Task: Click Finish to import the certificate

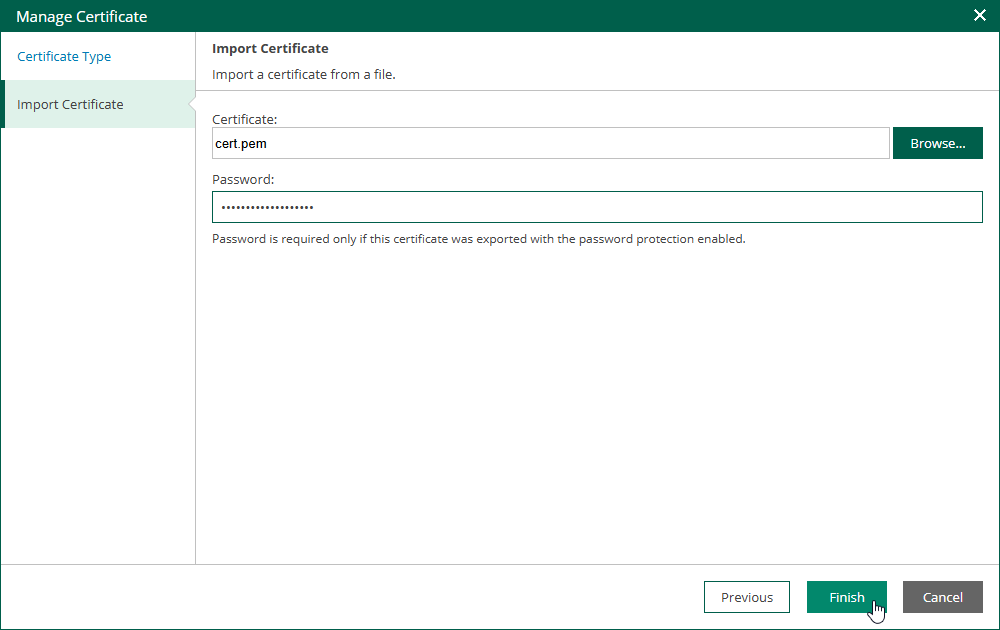Action: tap(846, 597)
